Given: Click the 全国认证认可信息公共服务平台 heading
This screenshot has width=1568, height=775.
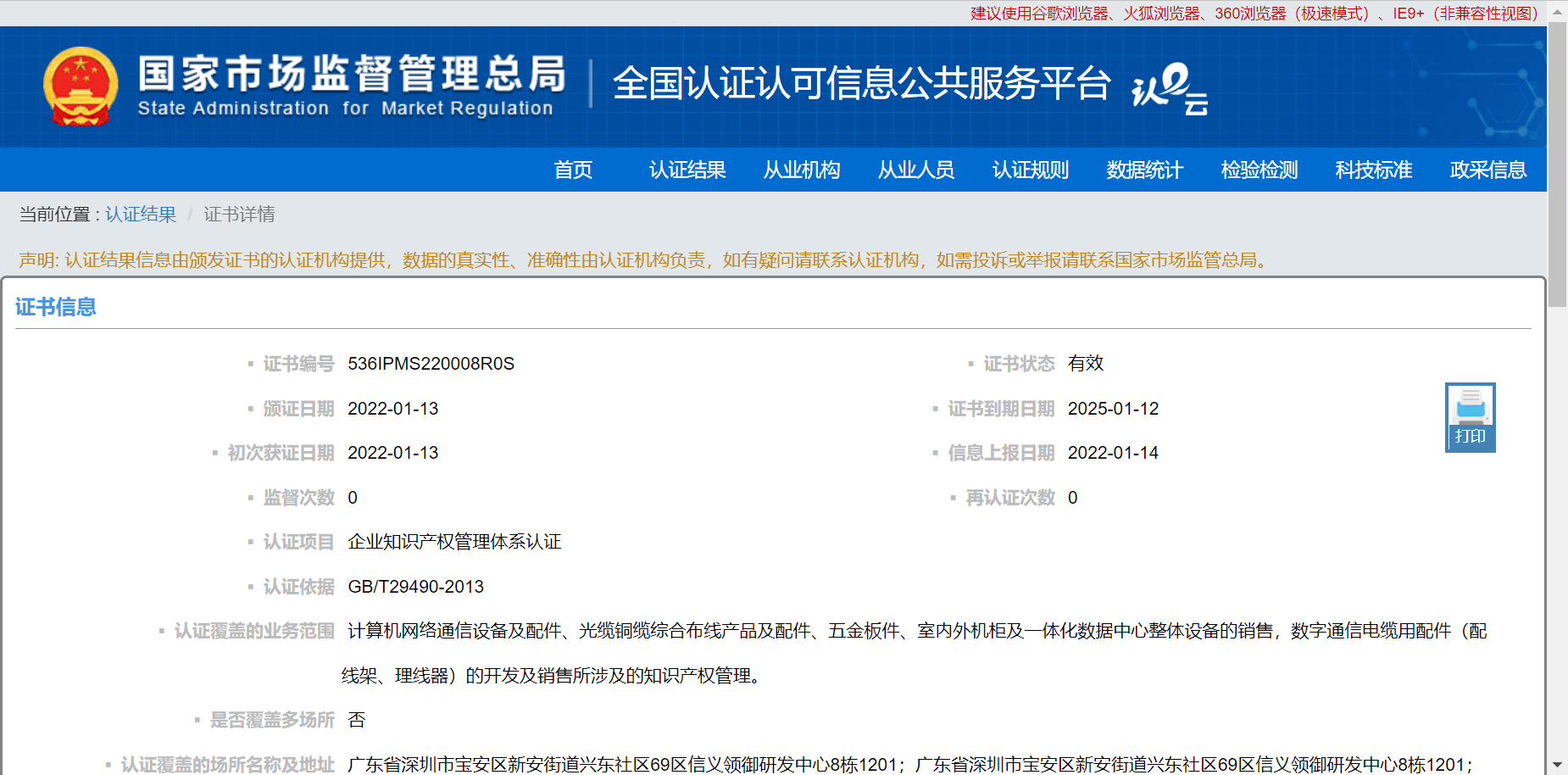Looking at the screenshot, I should 861,83.
